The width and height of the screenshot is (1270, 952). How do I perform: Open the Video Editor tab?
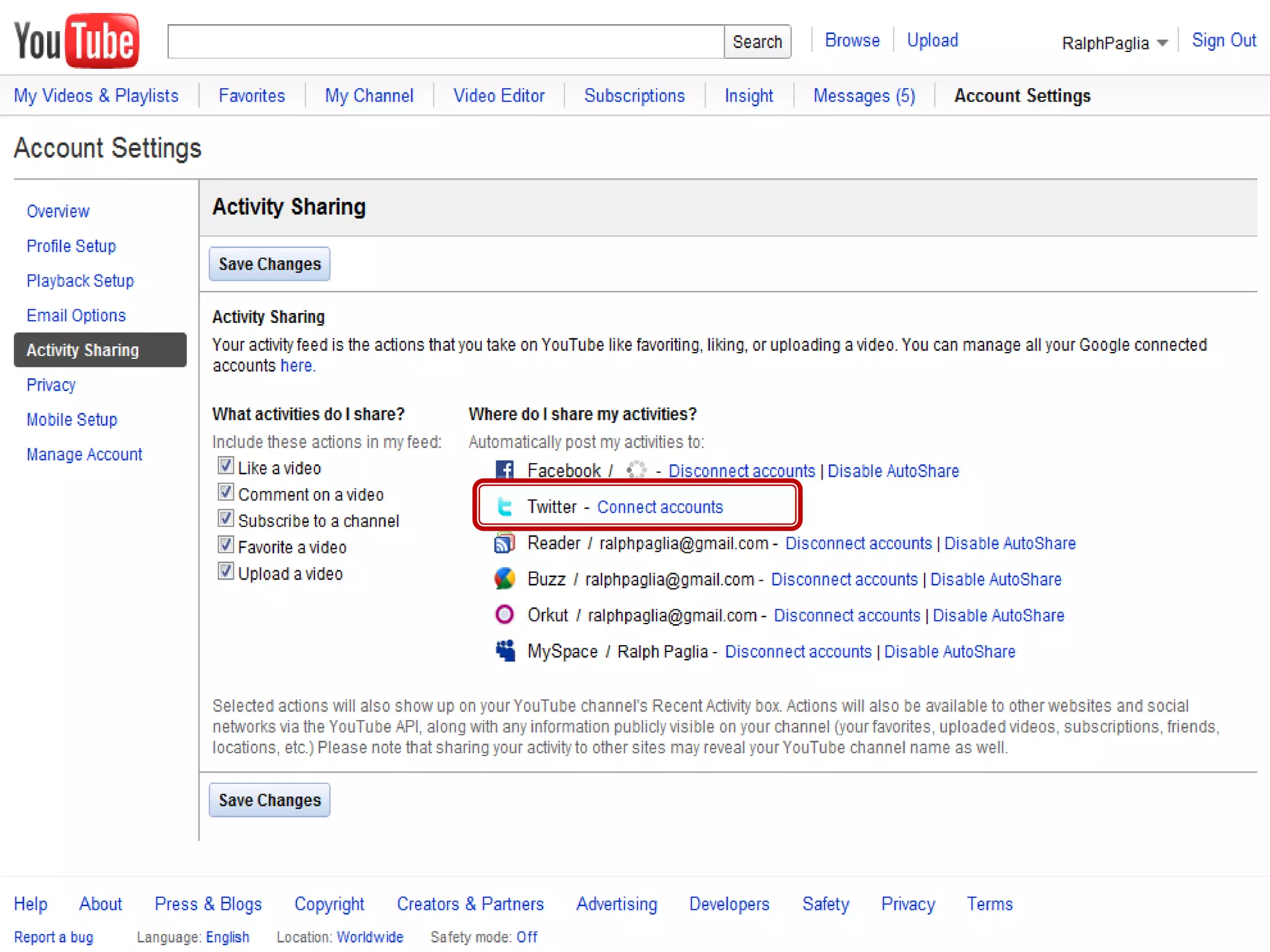(x=499, y=95)
